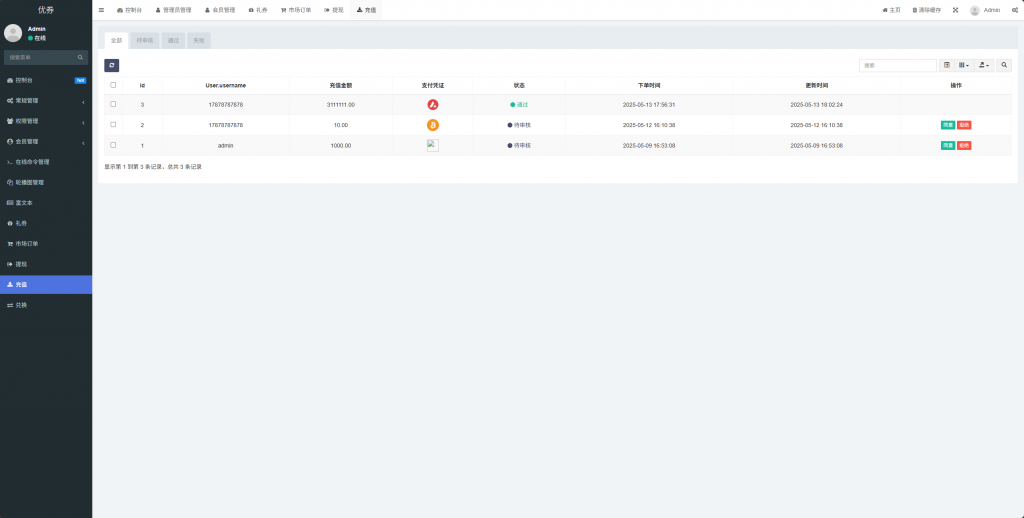Viewport: 1024px width, 518px height.
Task: Open the 会员管理 tab in top bar
Action: click(220, 10)
